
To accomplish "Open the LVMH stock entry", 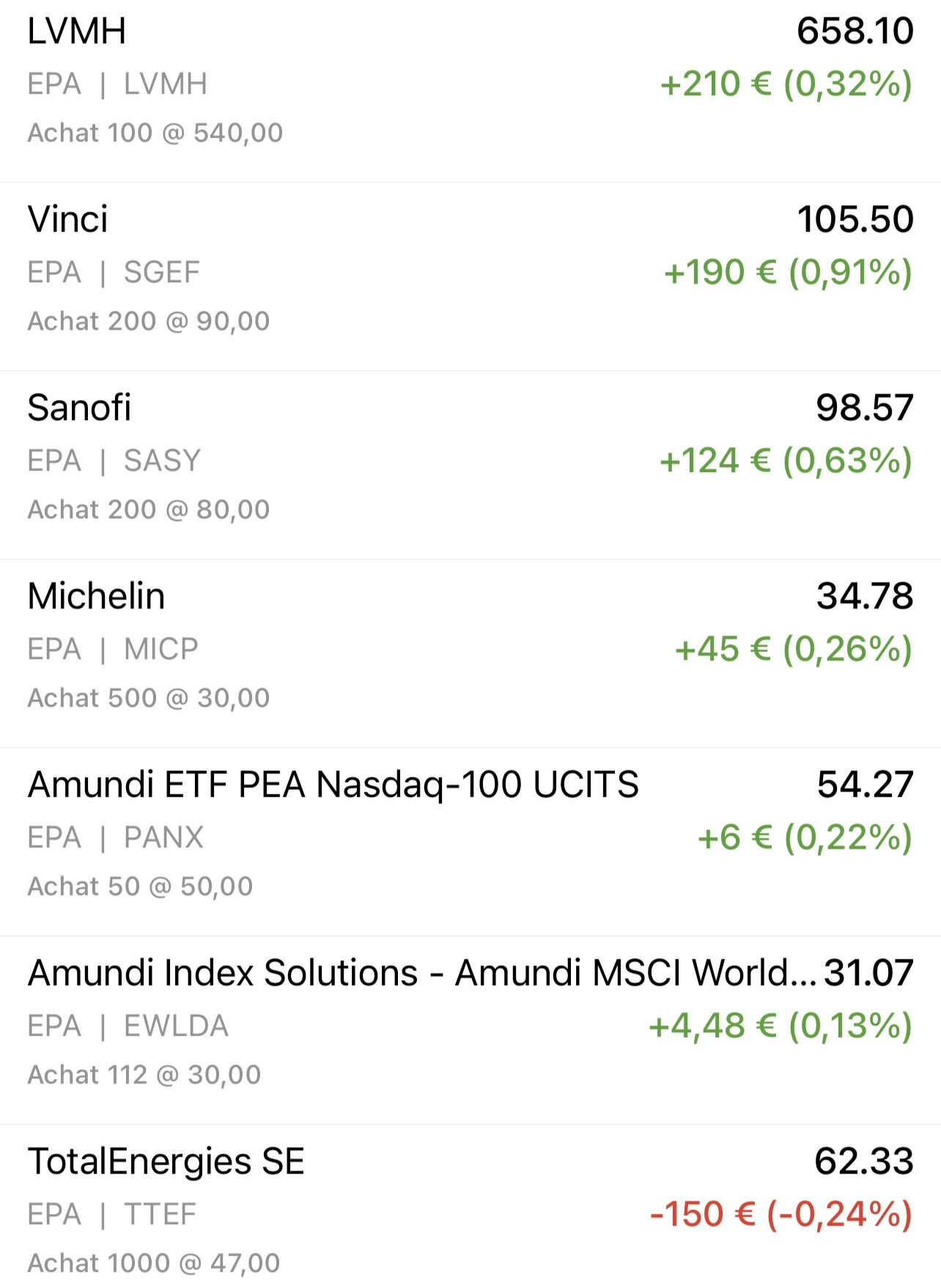I will (77, 32).
